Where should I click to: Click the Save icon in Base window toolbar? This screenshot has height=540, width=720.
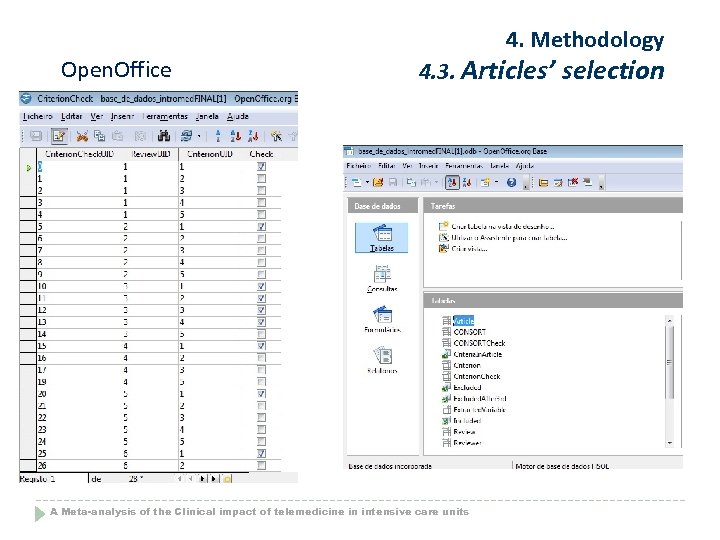(393, 182)
